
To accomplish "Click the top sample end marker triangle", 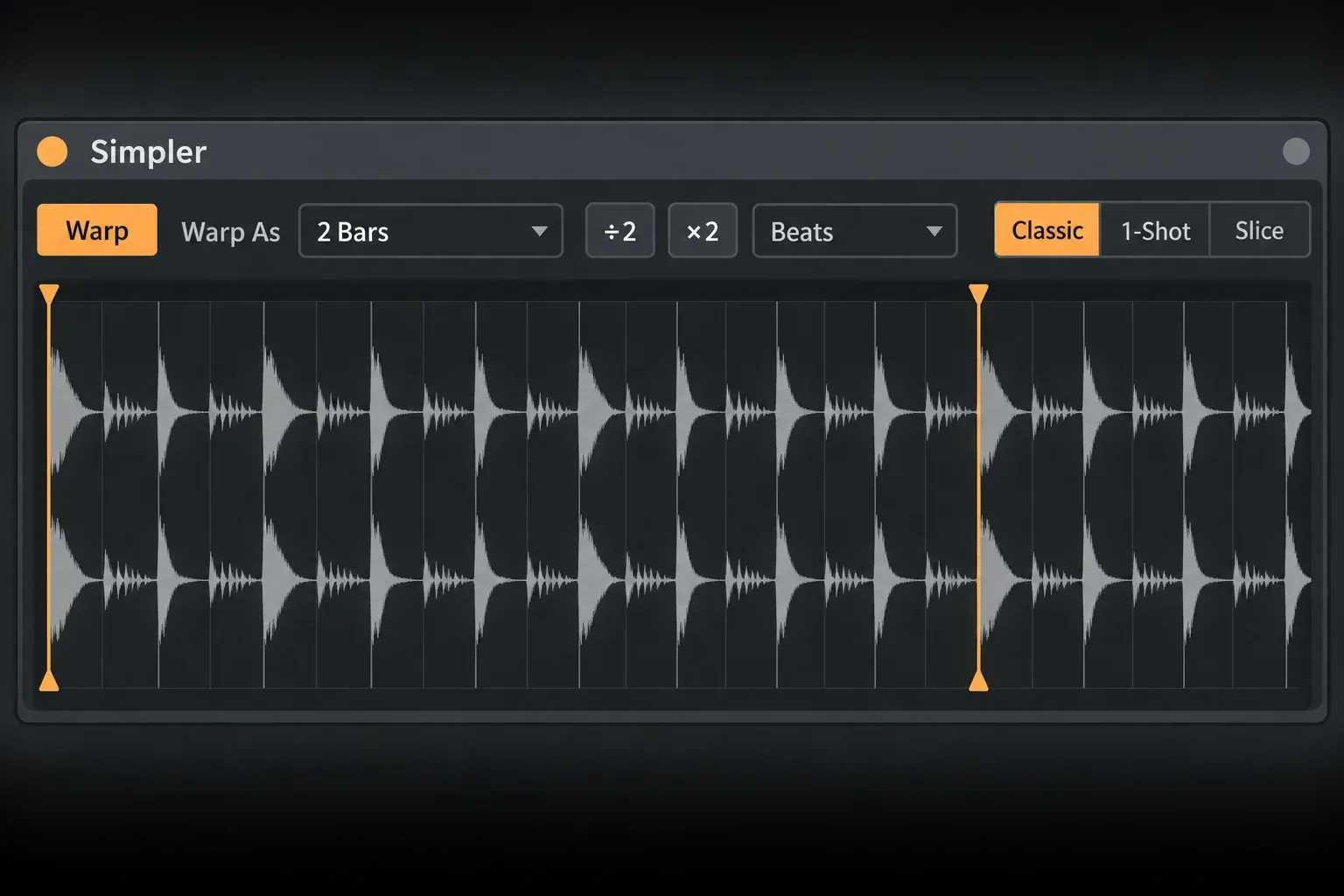I will click(978, 293).
